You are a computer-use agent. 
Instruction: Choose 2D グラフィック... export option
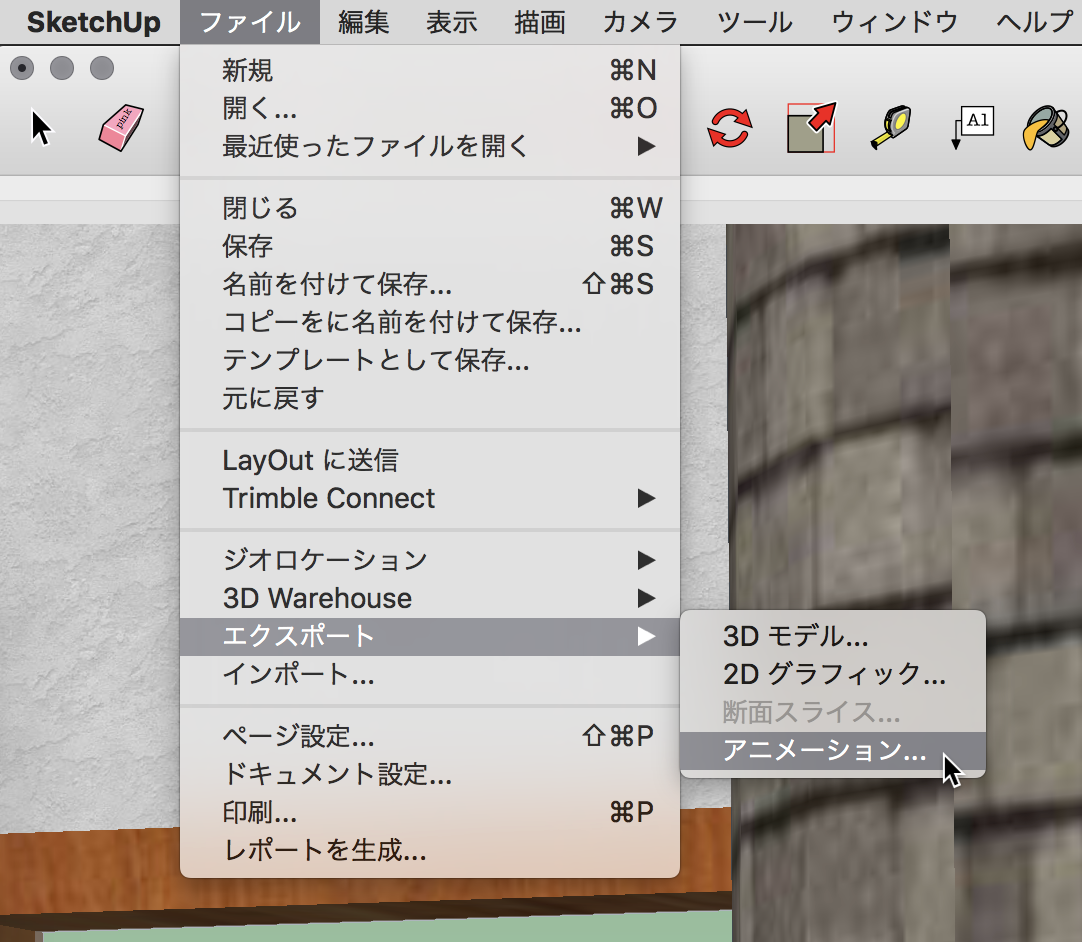[x=833, y=674]
